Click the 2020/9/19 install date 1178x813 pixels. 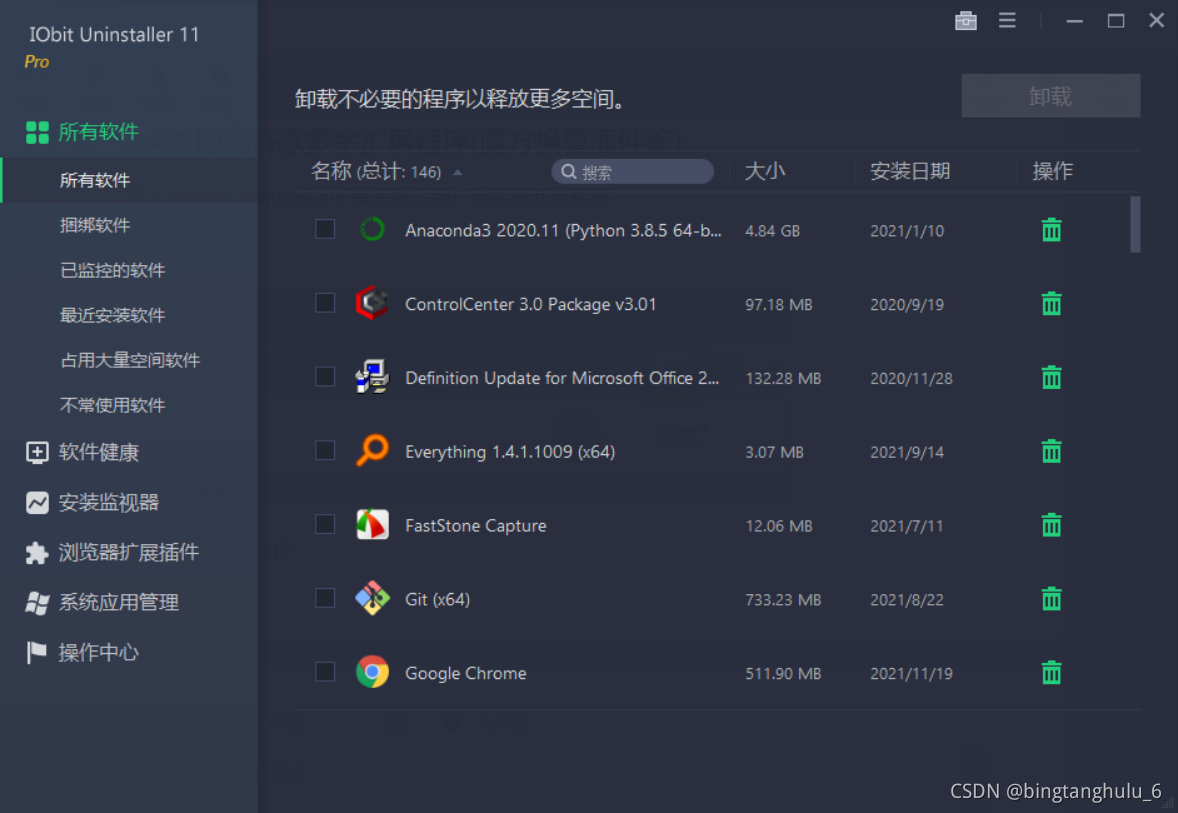(x=907, y=304)
